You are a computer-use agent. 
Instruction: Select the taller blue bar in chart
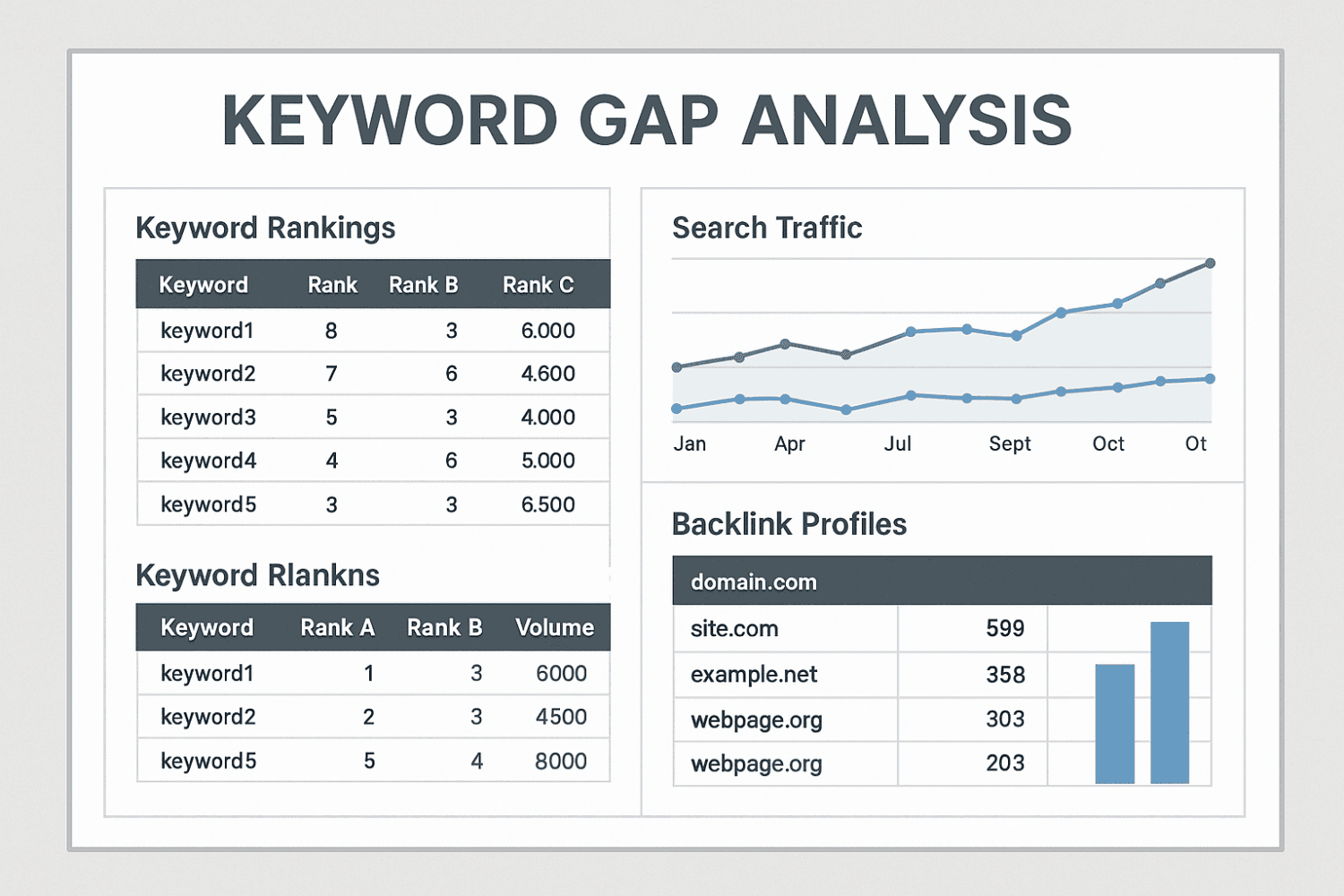pos(1169,702)
